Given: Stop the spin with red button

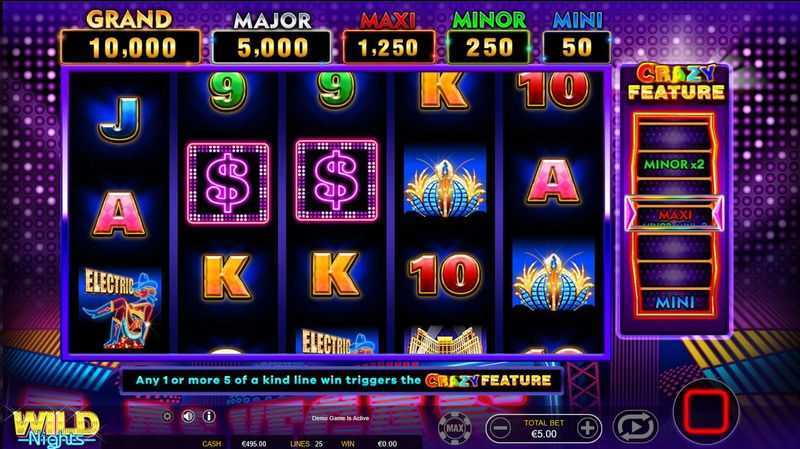Looking at the screenshot, I should [x=706, y=412].
